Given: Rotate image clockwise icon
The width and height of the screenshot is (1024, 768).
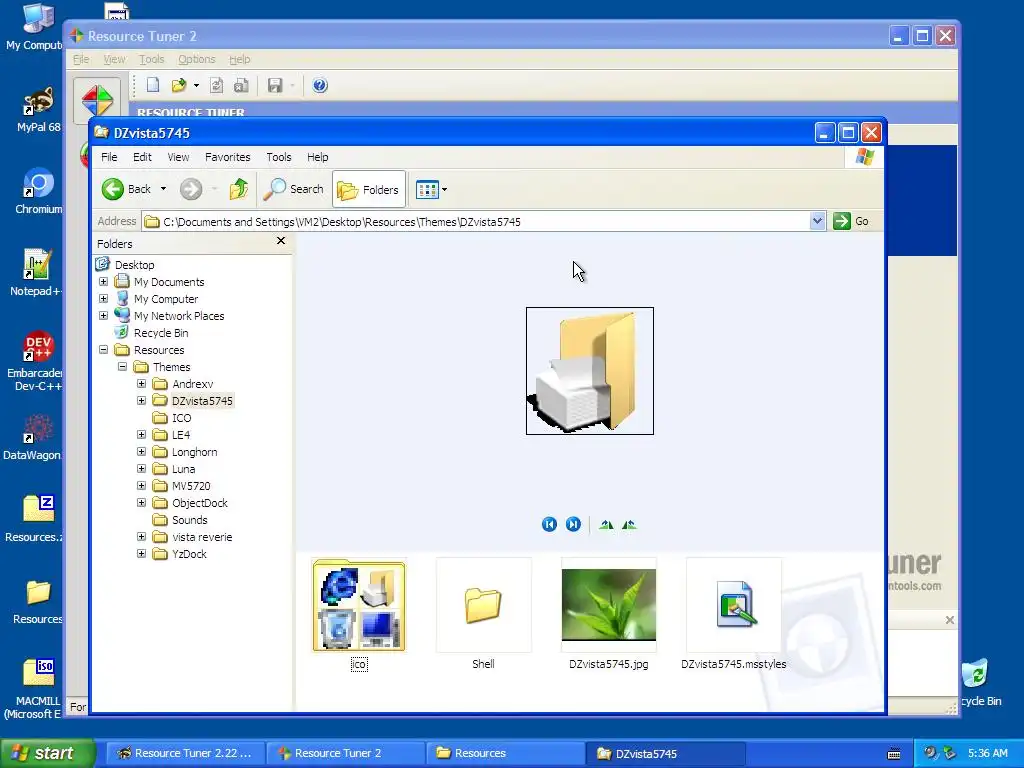Looking at the screenshot, I should click(606, 524).
